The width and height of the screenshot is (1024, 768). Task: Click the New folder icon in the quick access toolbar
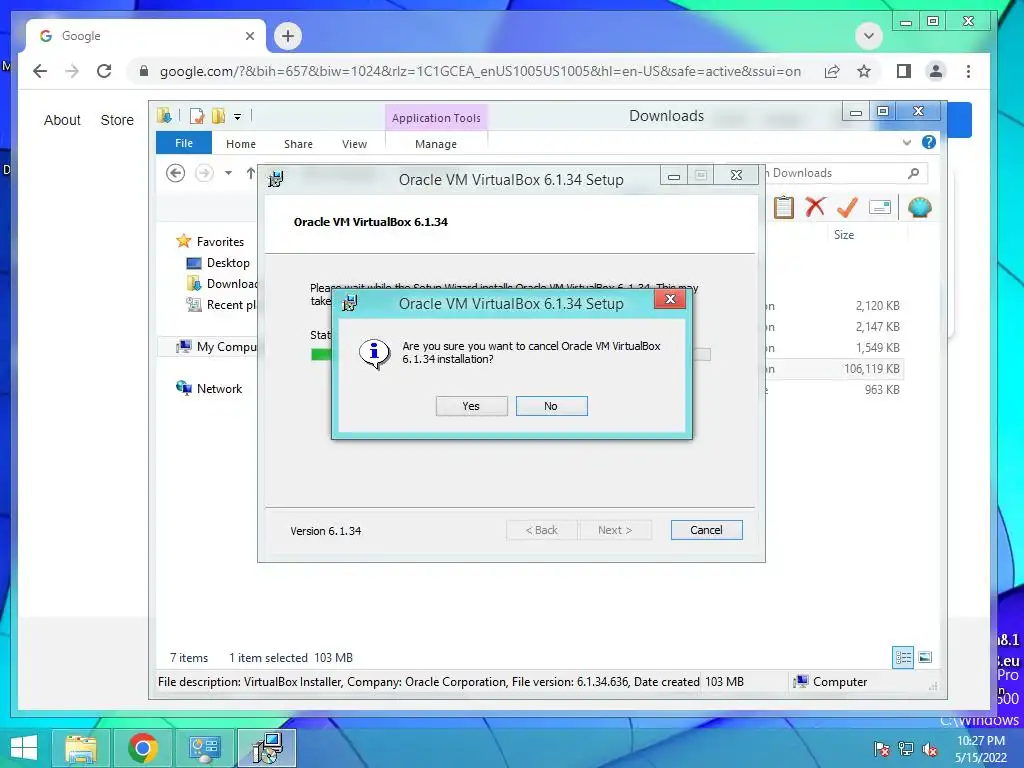218,116
